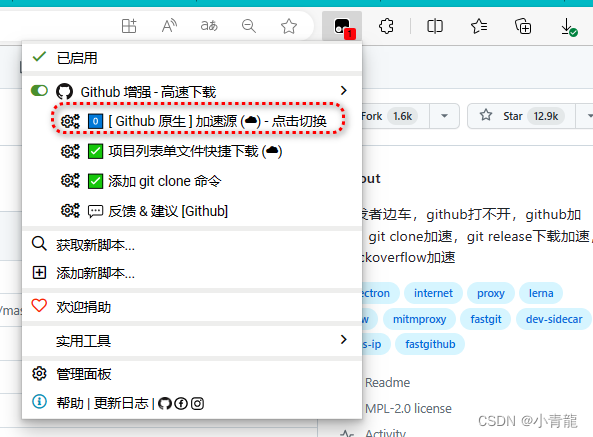Open the Tampermonkey extension icon
The image size is (593, 437).
click(342, 26)
